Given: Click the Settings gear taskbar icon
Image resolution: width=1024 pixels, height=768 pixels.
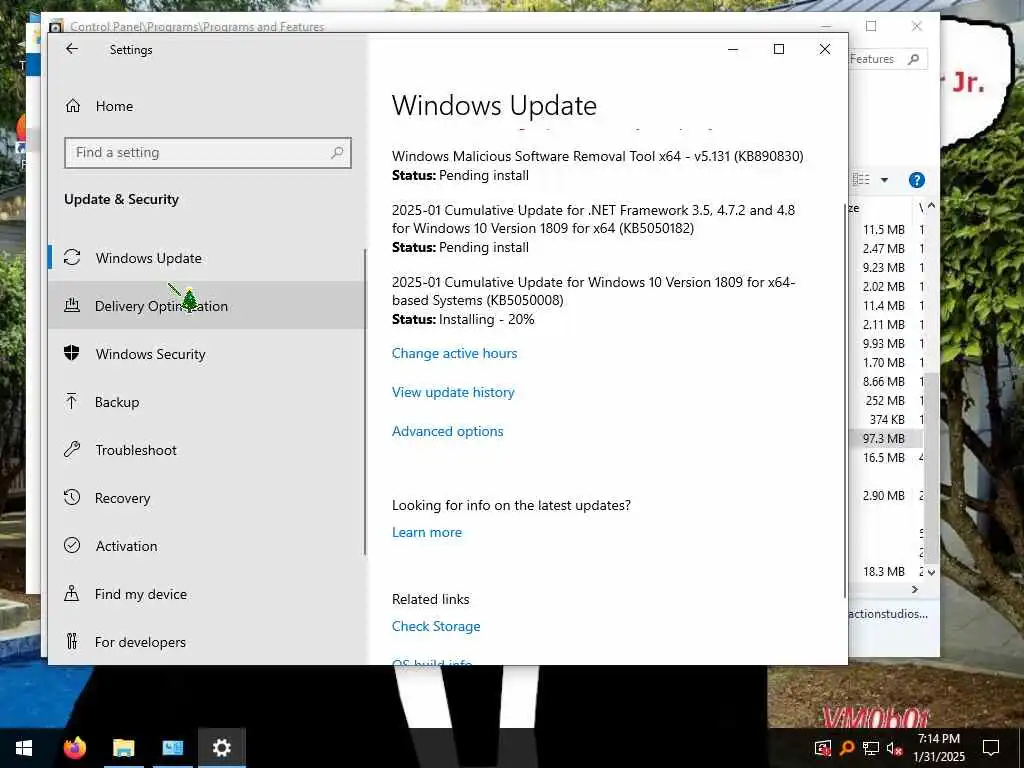Looking at the screenshot, I should (222, 748).
